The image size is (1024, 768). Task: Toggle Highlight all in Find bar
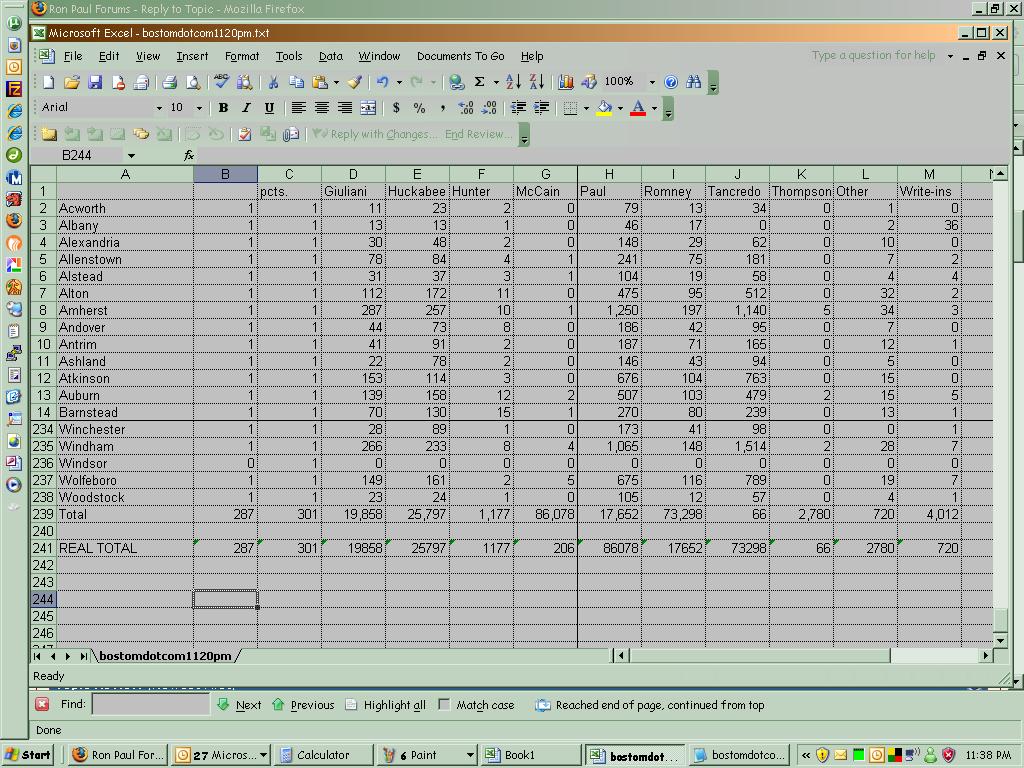(x=386, y=705)
